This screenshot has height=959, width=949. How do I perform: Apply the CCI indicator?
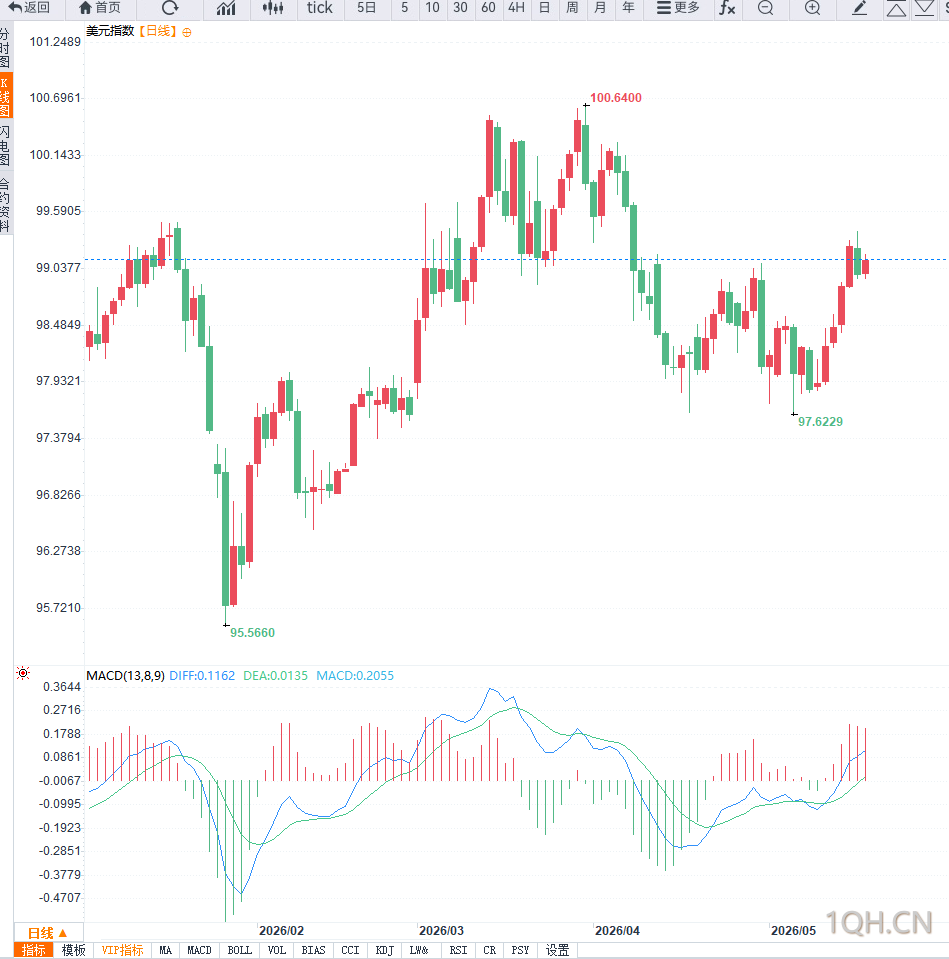(x=350, y=950)
